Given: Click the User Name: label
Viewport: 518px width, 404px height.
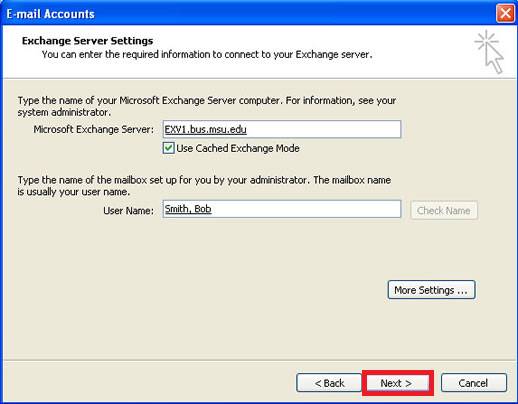Looking at the screenshot, I should tap(128, 211).
